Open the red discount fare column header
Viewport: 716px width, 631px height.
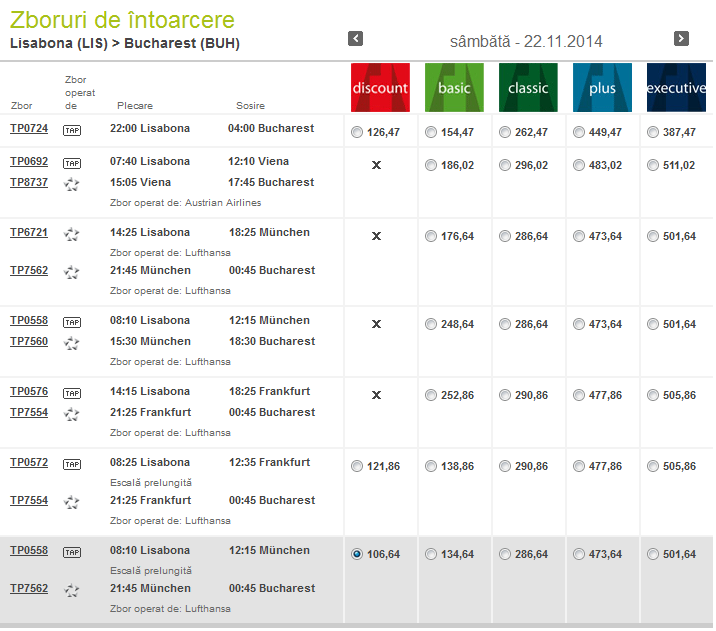380,87
